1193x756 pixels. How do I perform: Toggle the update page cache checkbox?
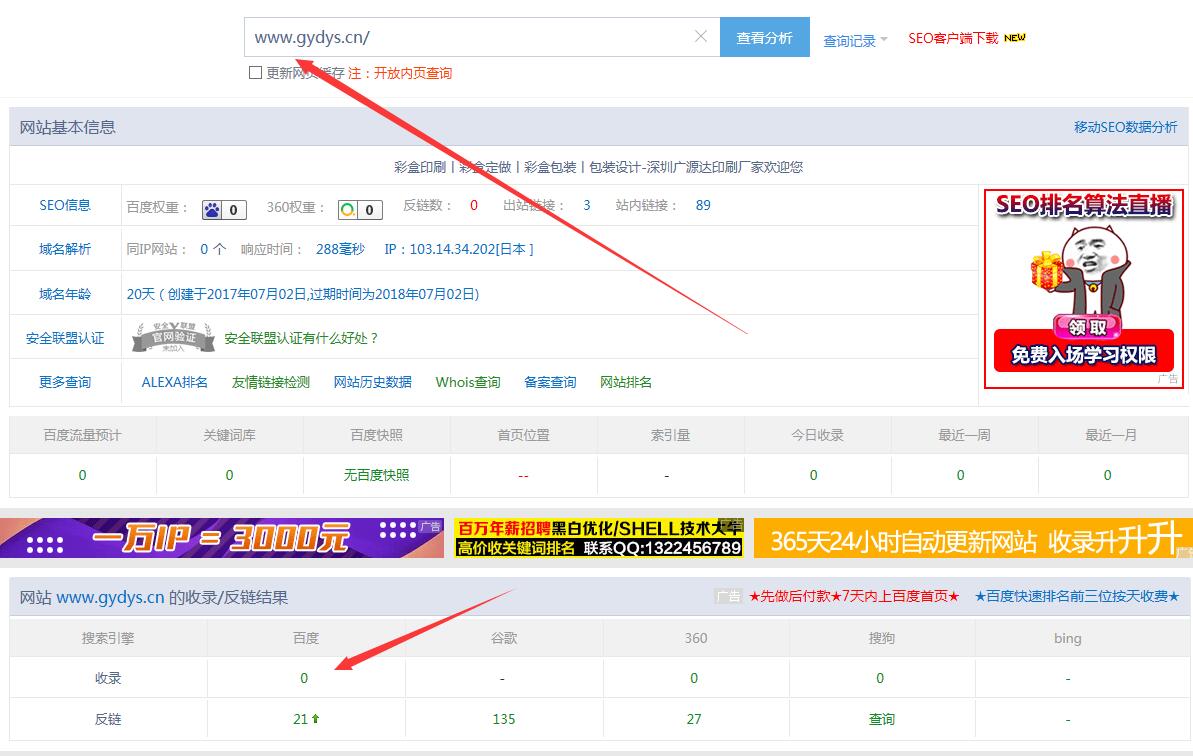click(x=256, y=73)
